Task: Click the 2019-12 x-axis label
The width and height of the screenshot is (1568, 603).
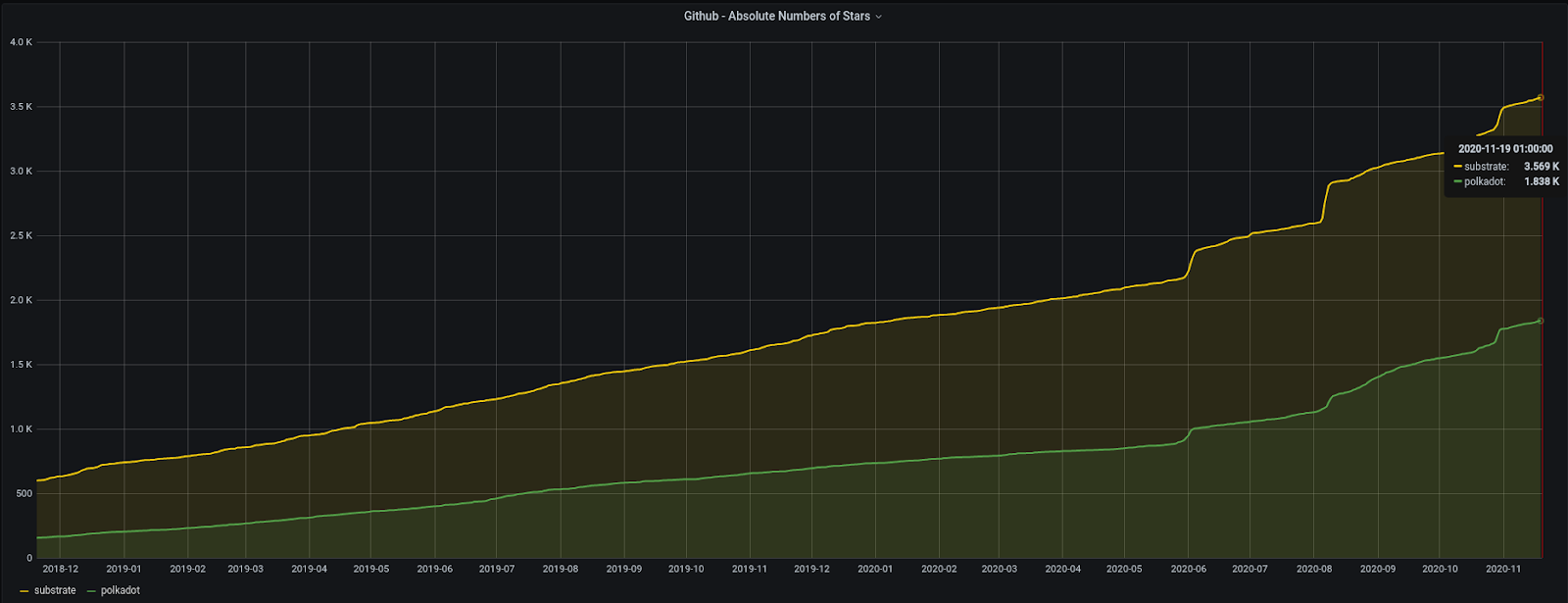Action: 811,569
